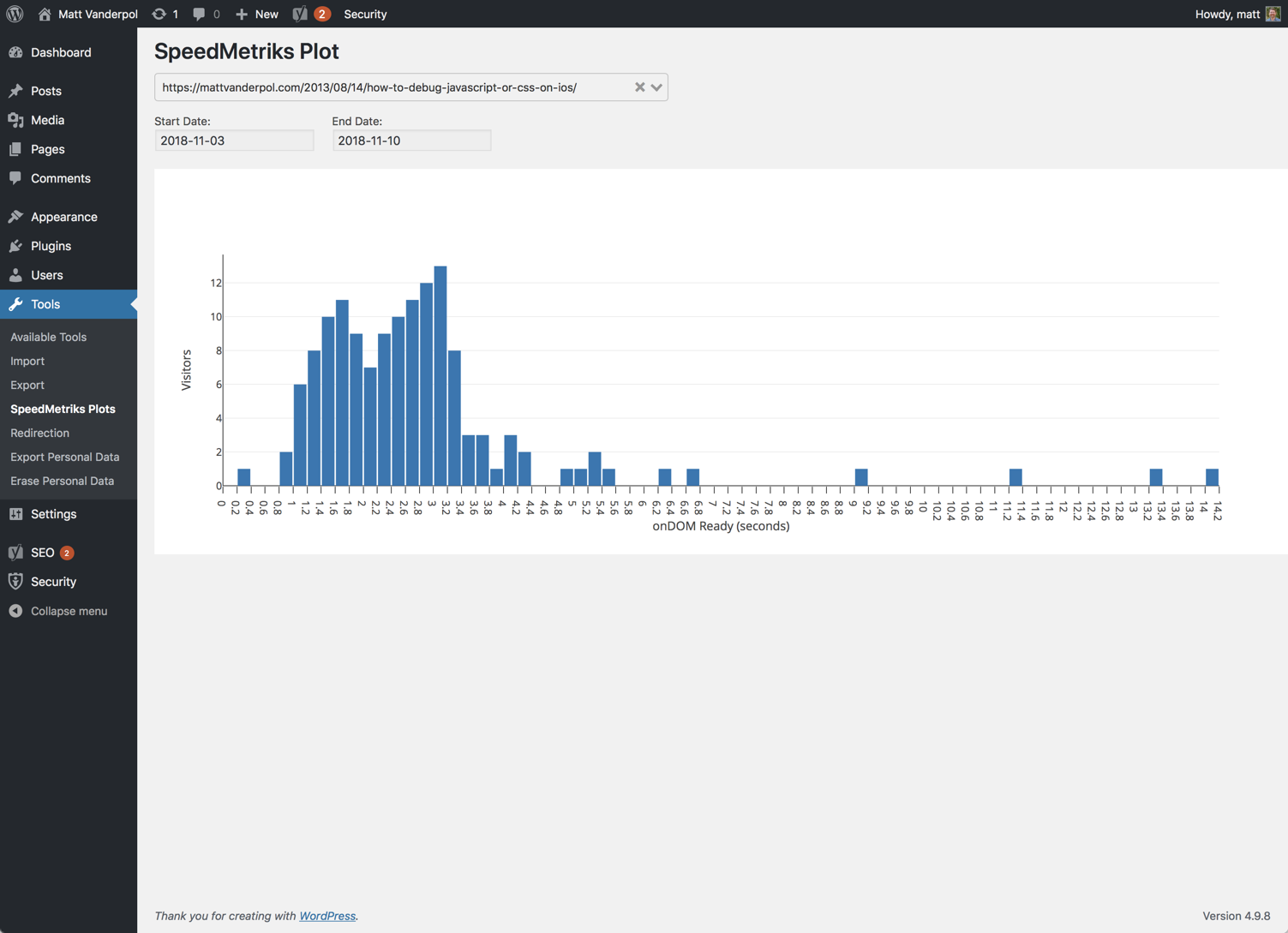The height and width of the screenshot is (933, 1288).
Task: Click the Matt Vanderpol site name link
Action: pos(98,14)
